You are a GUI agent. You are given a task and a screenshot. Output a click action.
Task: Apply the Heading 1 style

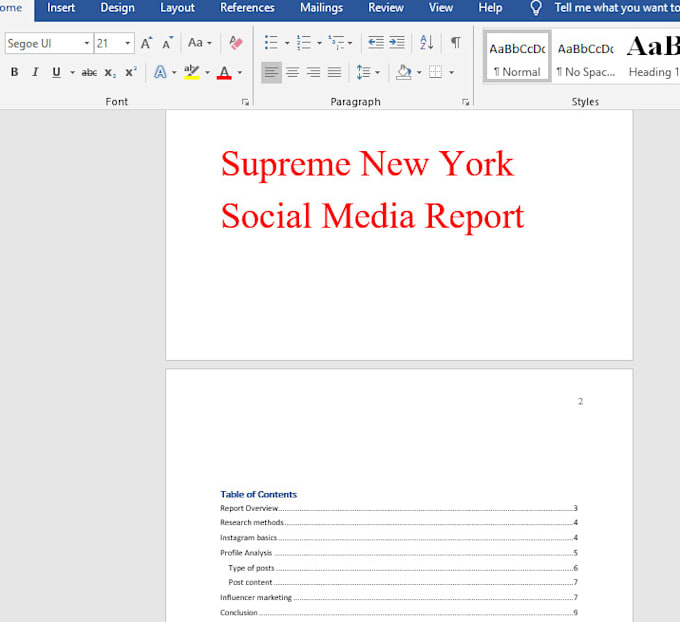click(x=653, y=56)
